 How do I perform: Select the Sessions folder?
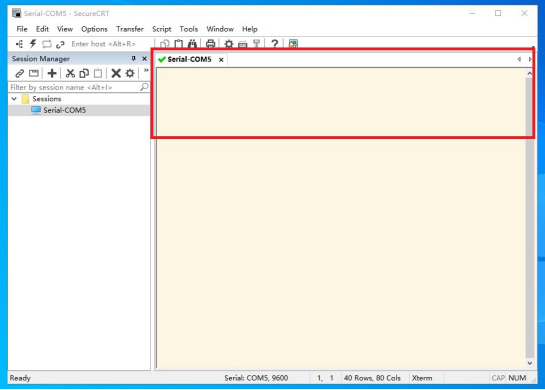click(x=47, y=99)
